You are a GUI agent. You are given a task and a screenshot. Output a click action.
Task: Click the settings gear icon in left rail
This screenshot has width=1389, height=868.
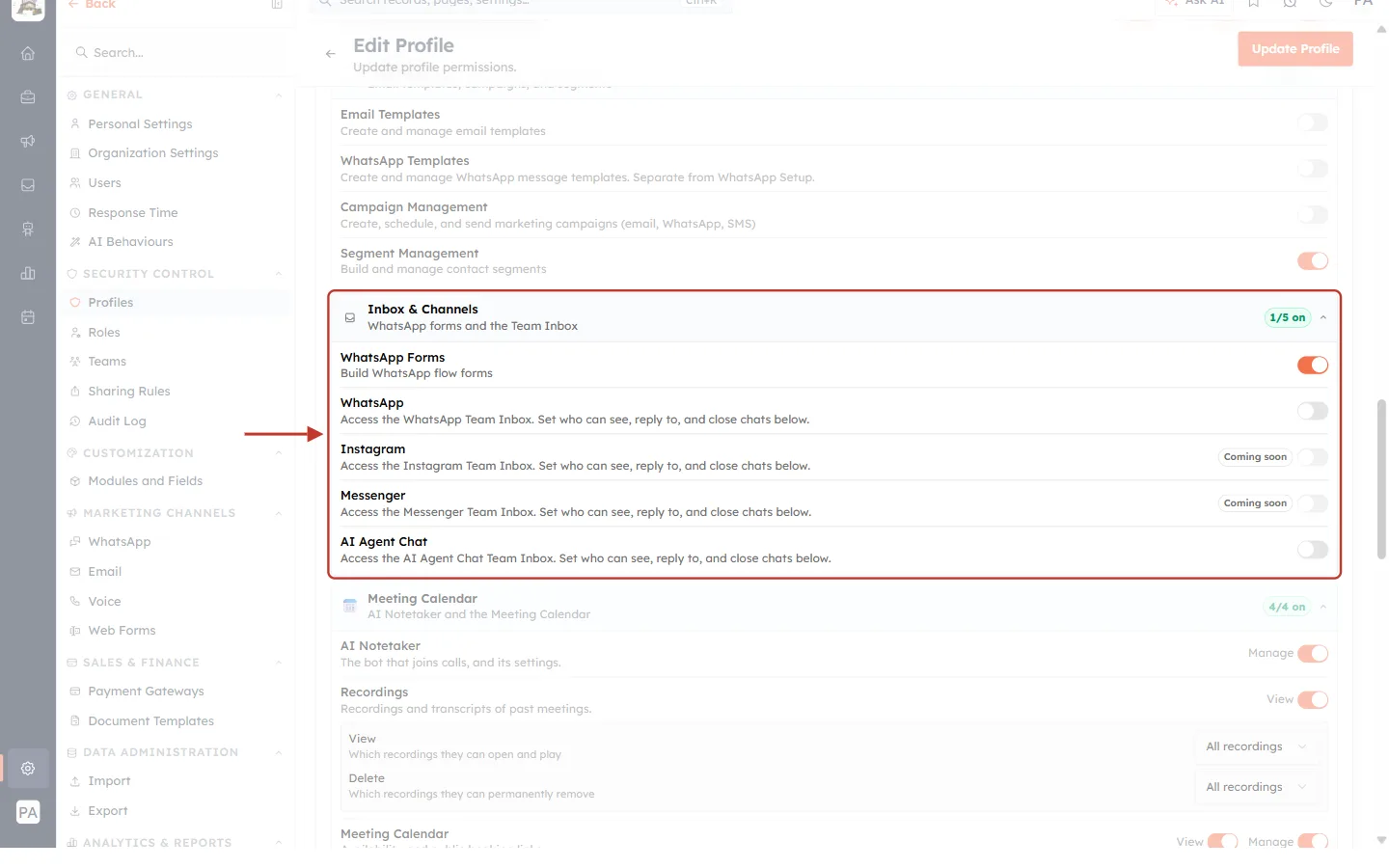coord(28,769)
